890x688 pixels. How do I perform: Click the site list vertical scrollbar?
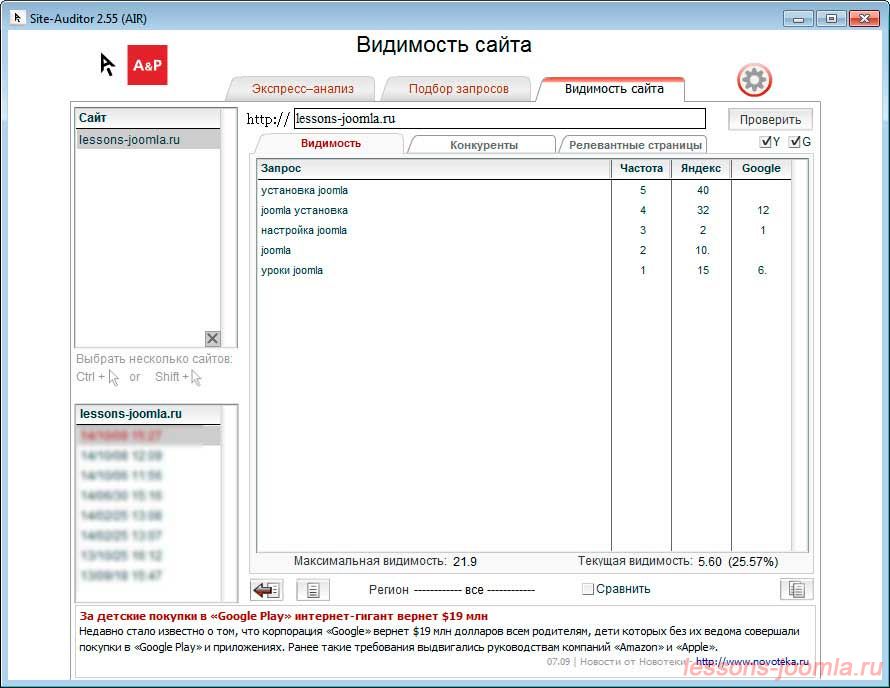click(229, 228)
